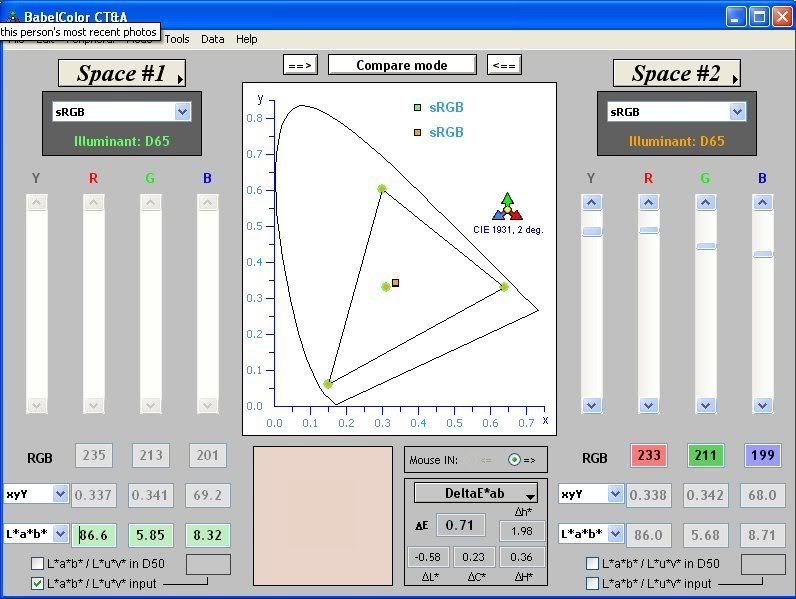Enable L*a*b* / L*u*v* in D50 for Space #1
Image resolution: width=796 pixels, height=599 pixels.
click(38, 564)
